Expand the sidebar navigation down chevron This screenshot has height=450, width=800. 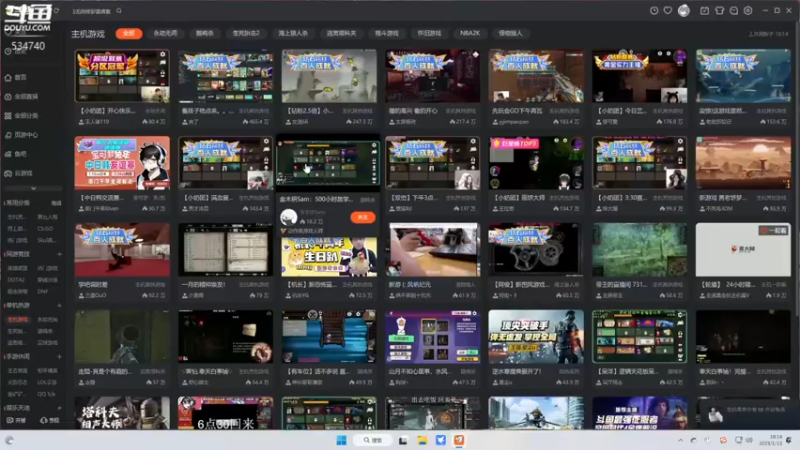coord(33,188)
